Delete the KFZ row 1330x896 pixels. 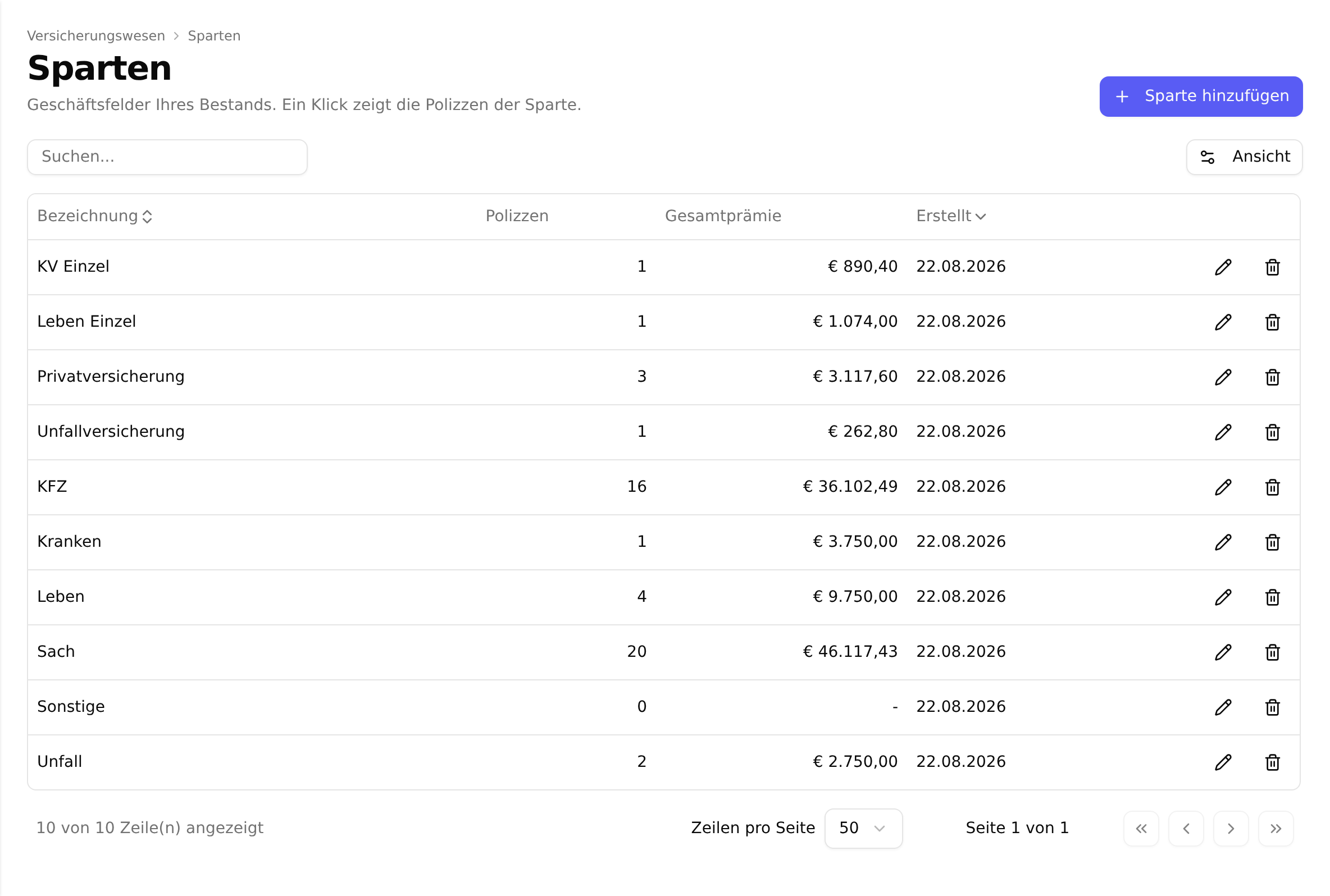[1272, 487]
